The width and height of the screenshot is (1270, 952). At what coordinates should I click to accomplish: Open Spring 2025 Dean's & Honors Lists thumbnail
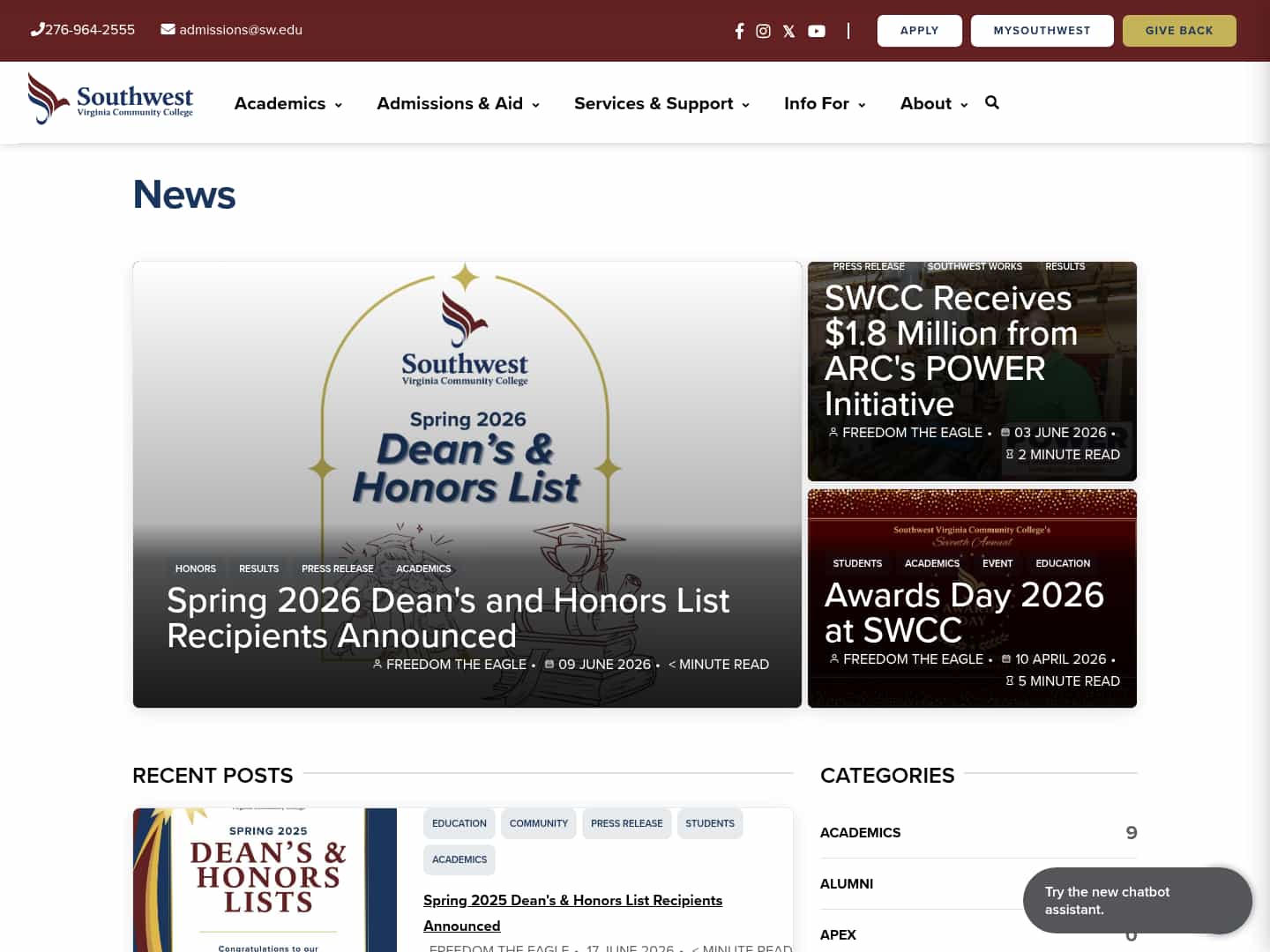point(265,880)
